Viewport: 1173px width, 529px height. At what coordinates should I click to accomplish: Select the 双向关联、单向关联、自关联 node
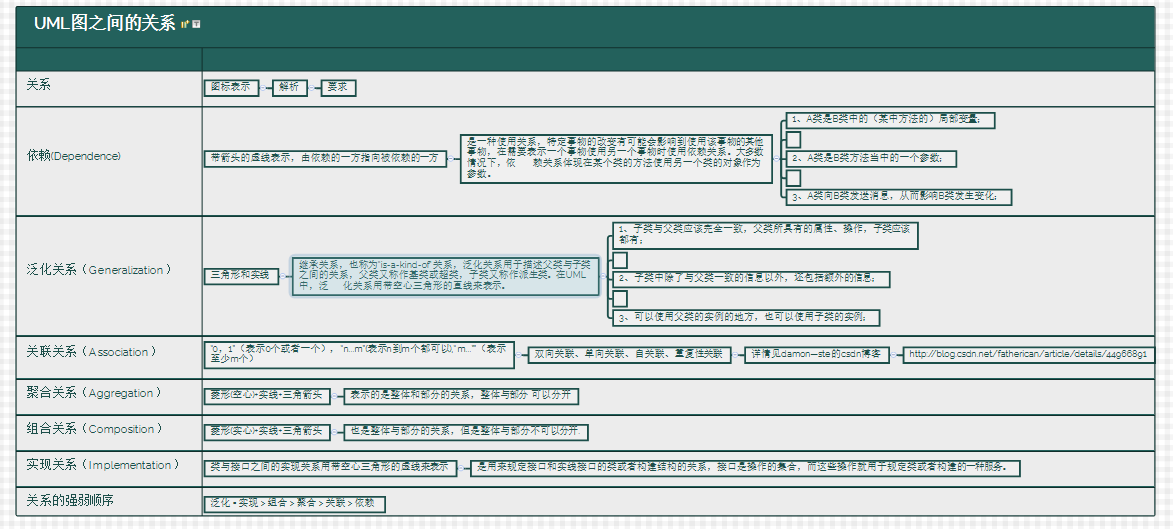629,355
